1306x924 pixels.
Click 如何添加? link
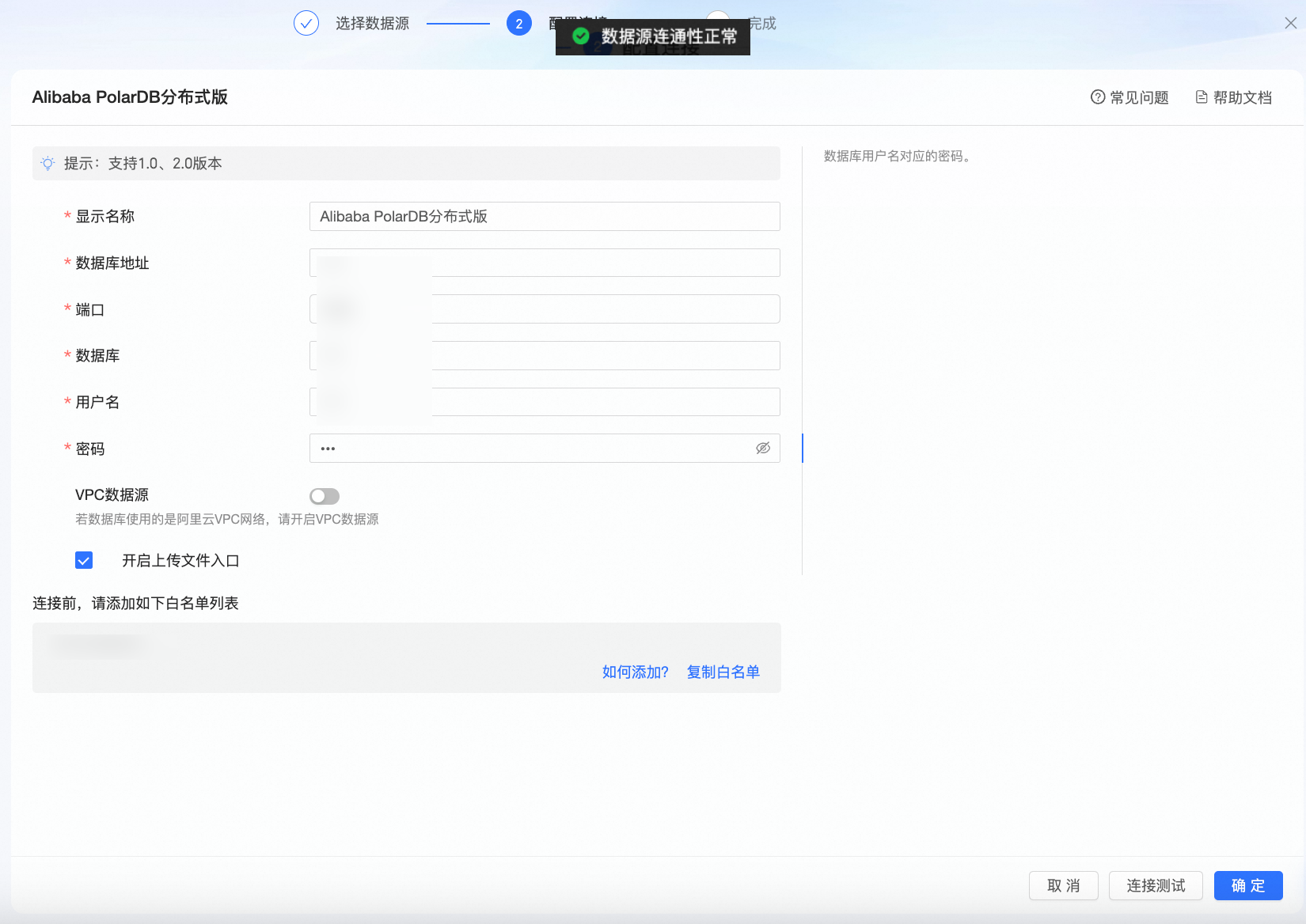(635, 672)
